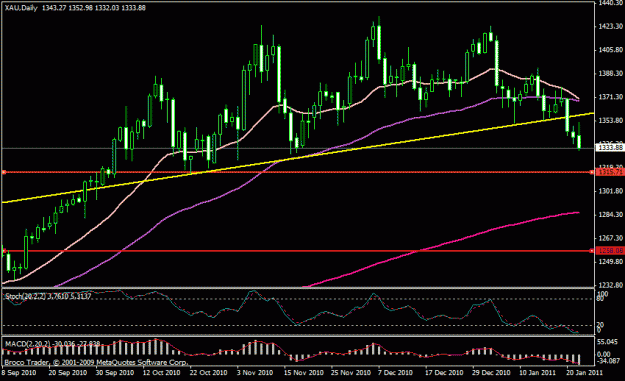Click the red 1315.71 price level tag
This screenshot has width=625, height=381.
coord(609,172)
